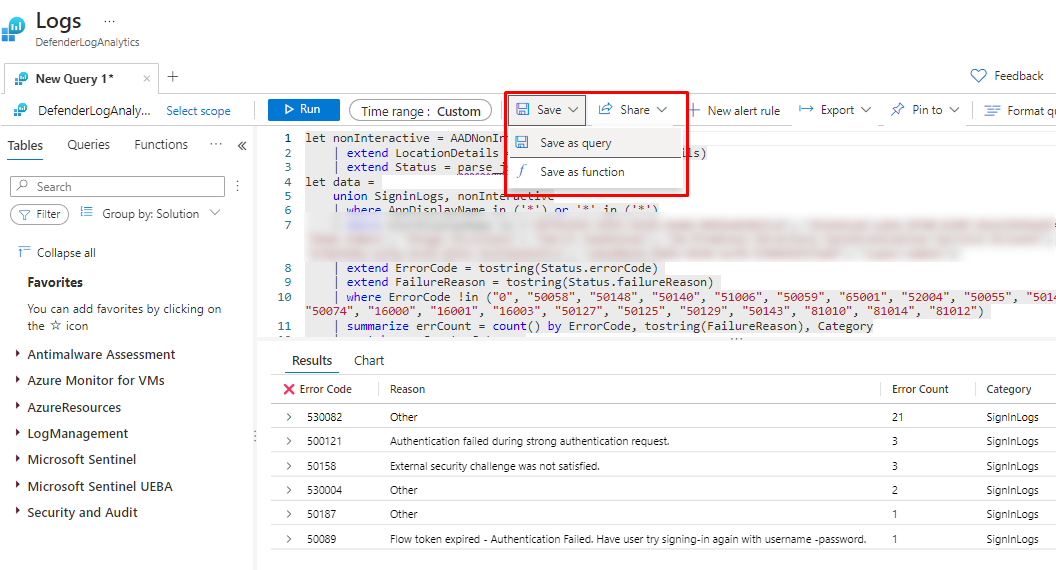Click the Select scope link

coord(198,111)
